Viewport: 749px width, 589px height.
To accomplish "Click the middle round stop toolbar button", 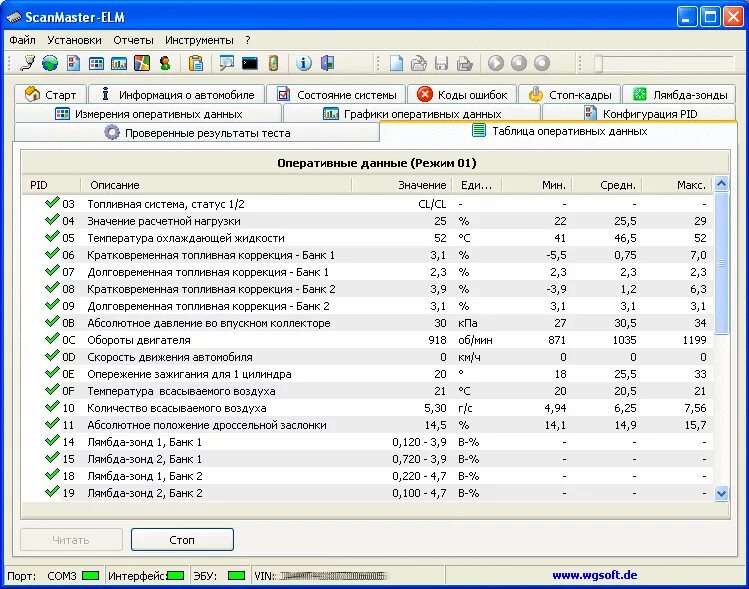I will pyautogui.click(x=519, y=63).
